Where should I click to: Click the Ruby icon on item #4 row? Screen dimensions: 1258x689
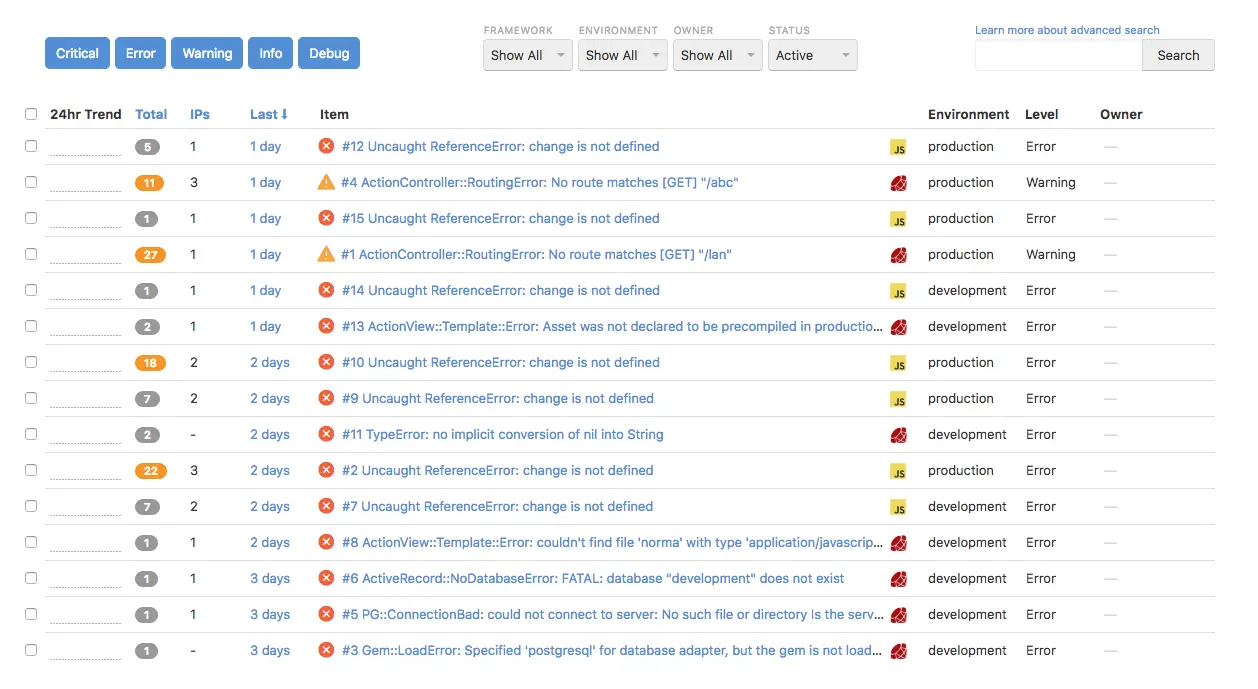(x=898, y=183)
